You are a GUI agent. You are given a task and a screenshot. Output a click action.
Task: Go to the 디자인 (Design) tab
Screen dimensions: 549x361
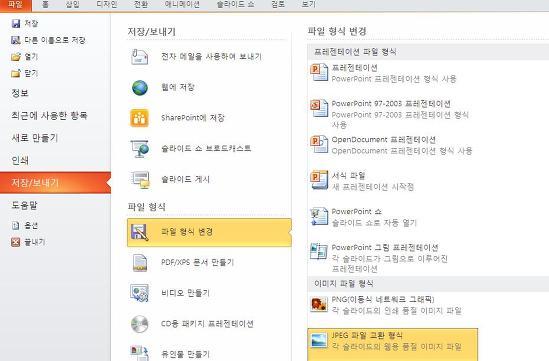[x=106, y=5]
